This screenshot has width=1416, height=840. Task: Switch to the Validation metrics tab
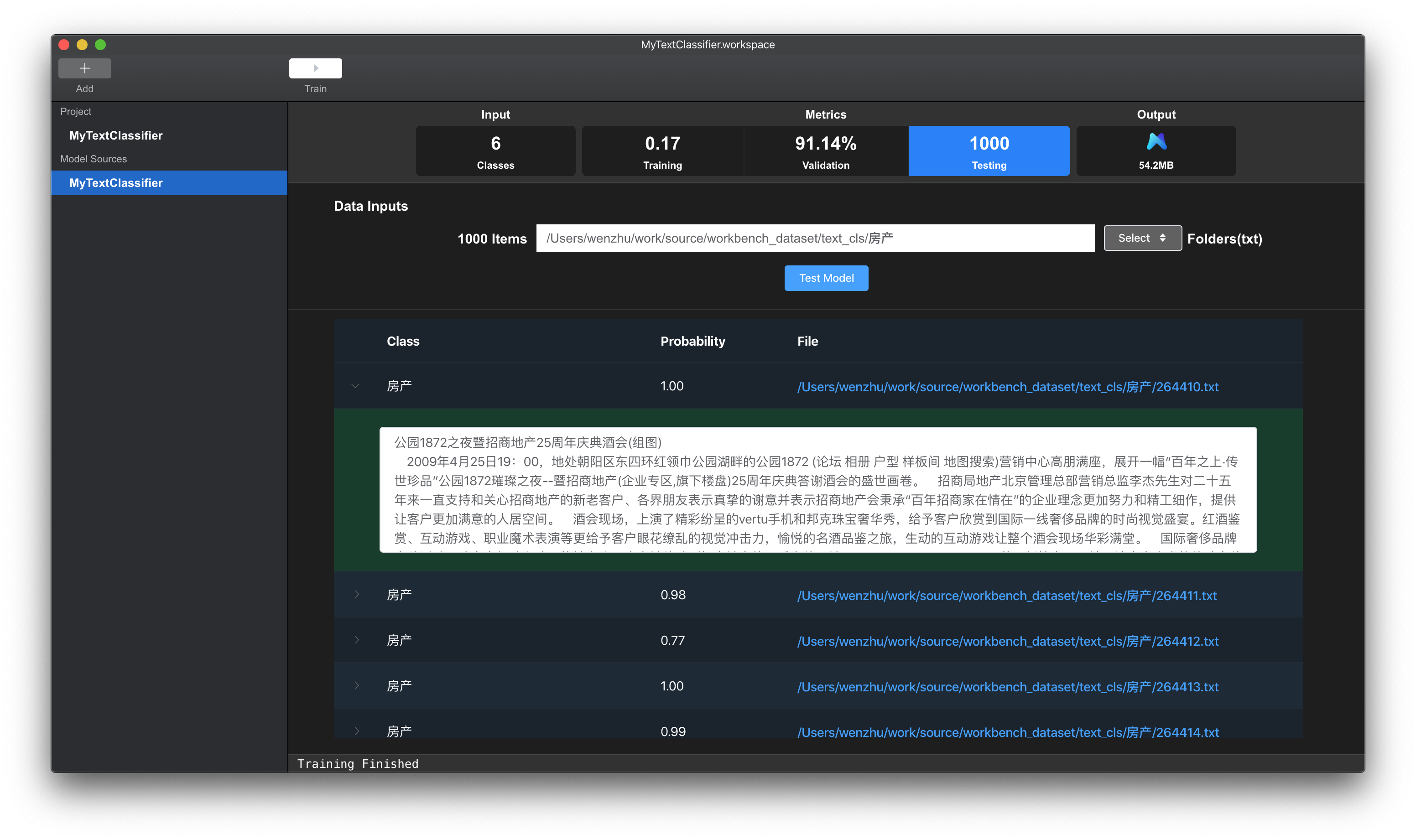tap(826, 151)
